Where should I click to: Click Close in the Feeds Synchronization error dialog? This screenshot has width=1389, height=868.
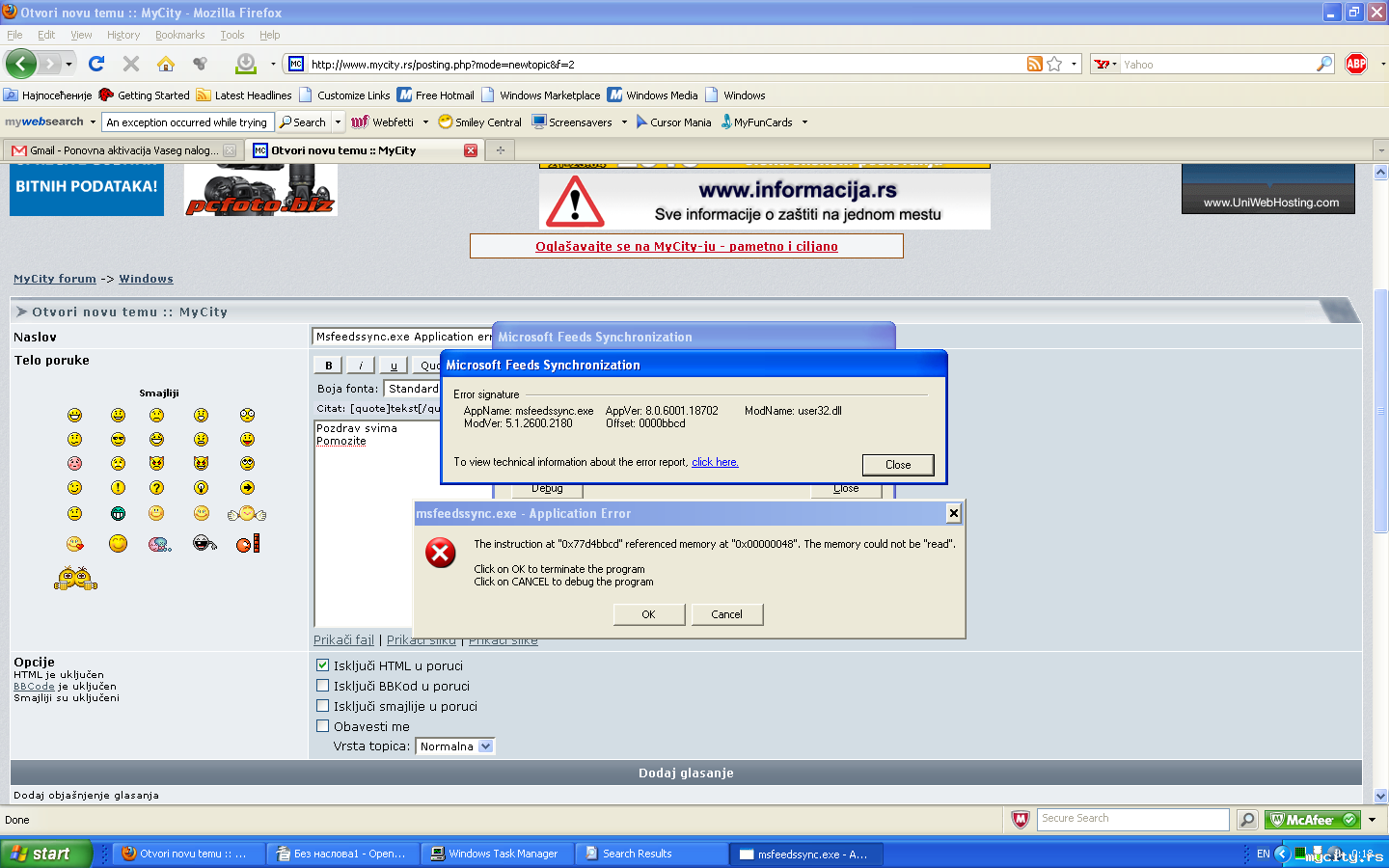pos(898,465)
